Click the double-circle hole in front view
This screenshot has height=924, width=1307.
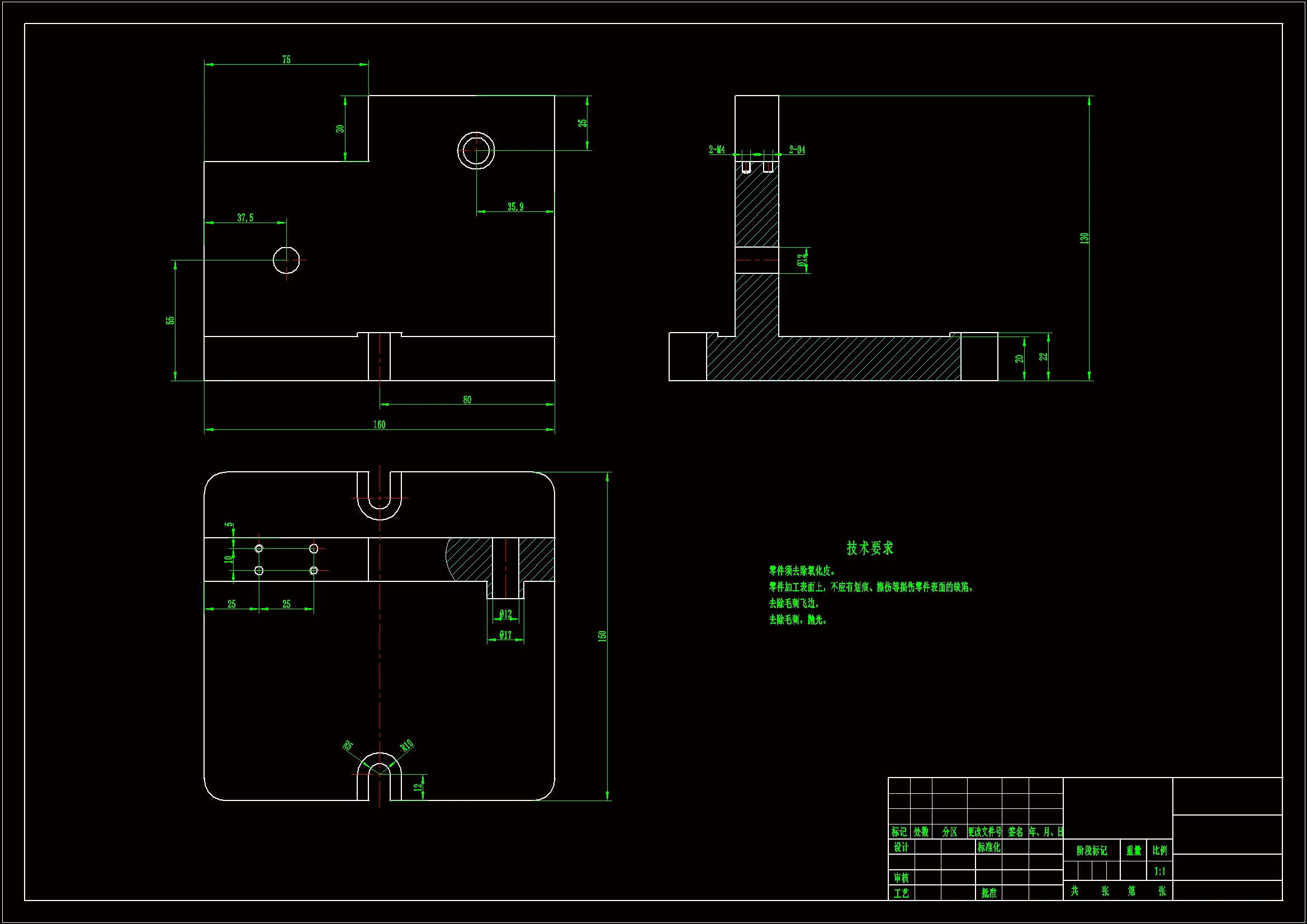tap(475, 150)
